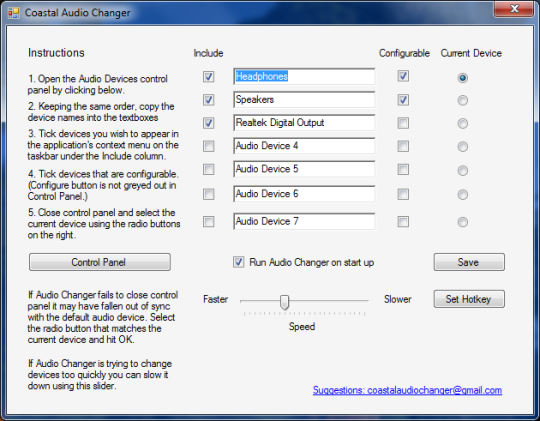Tick the Configurable checkbox for Realtek Digital Output
Image resolution: width=540 pixels, height=421 pixels.
(x=403, y=123)
